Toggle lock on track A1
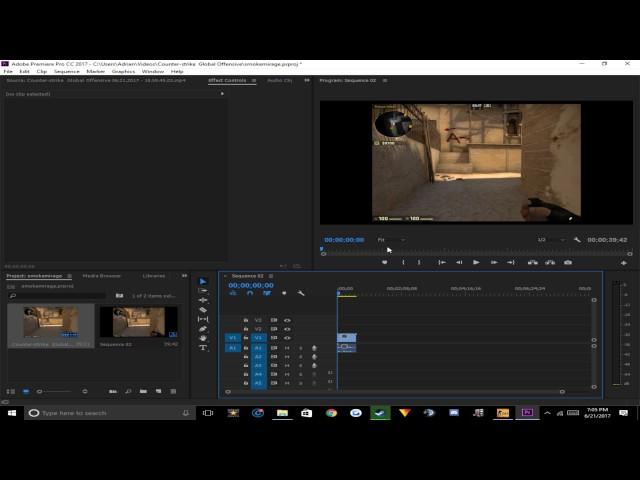Screen dimensions: 640x480 click(x=246, y=348)
